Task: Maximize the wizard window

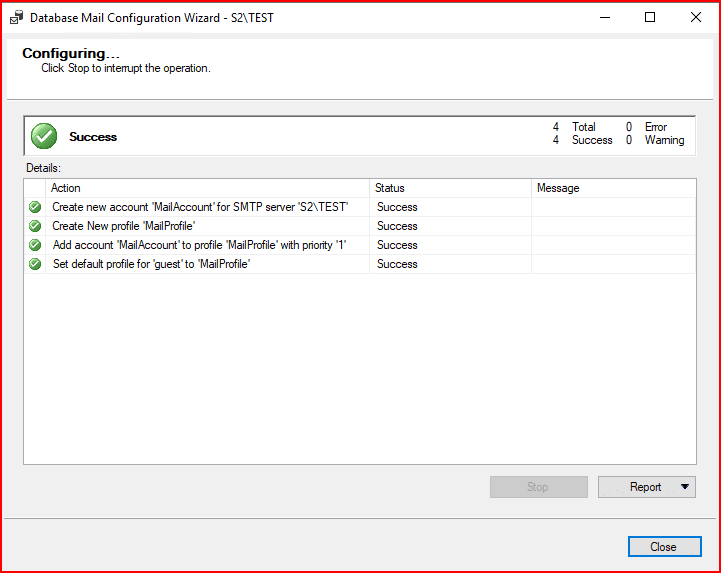Action: 650,17
